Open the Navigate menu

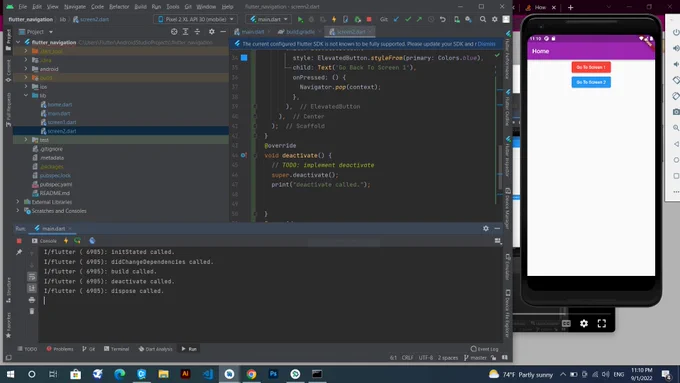pyautogui.click(x=75, y=7)
